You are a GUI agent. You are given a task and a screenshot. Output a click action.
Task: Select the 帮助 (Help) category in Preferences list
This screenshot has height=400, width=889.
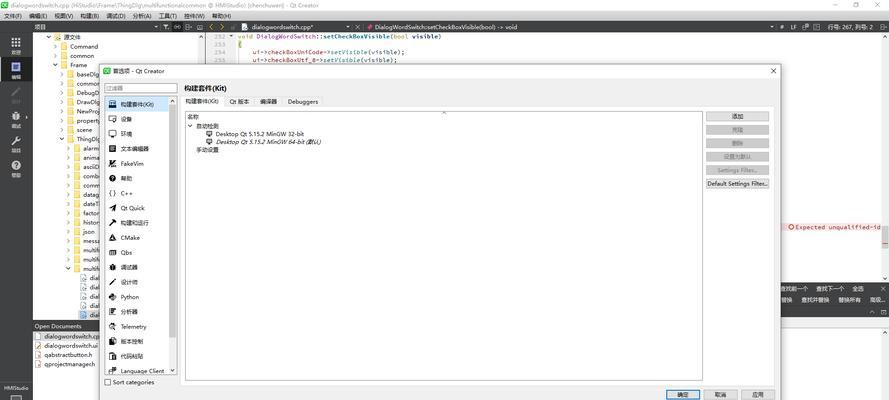click(x=136, y=178)
